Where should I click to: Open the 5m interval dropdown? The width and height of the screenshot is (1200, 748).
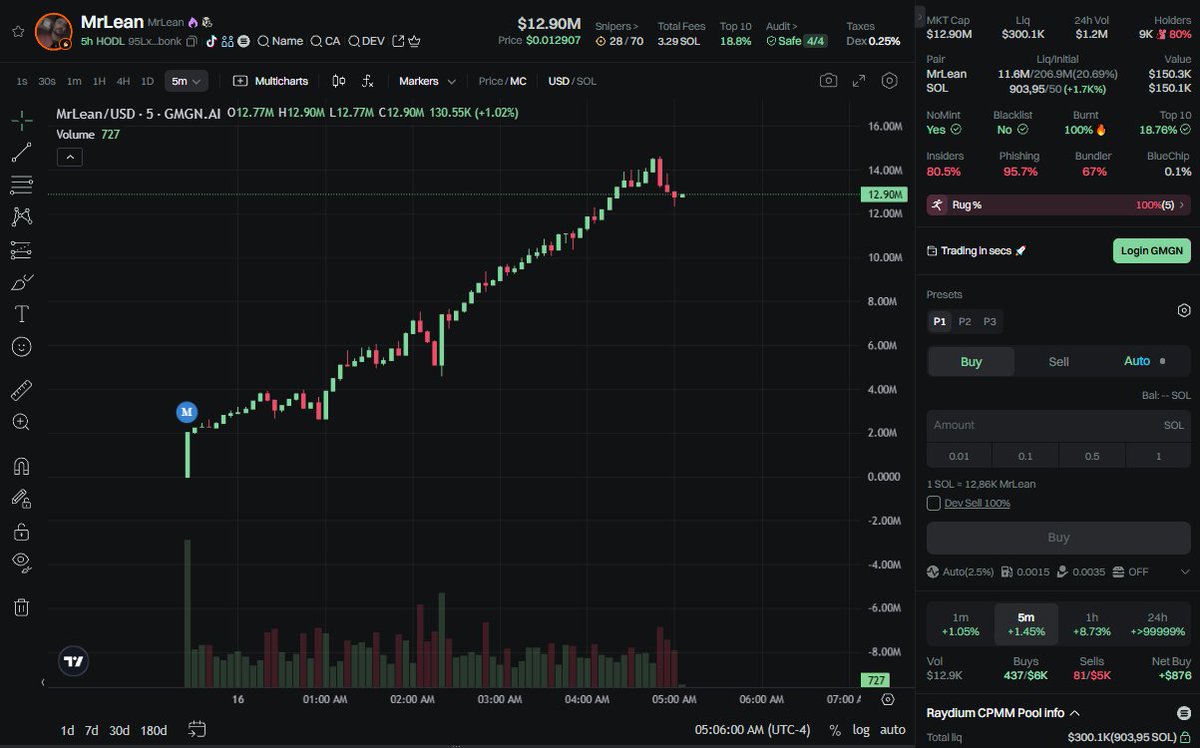coord(186,81)
